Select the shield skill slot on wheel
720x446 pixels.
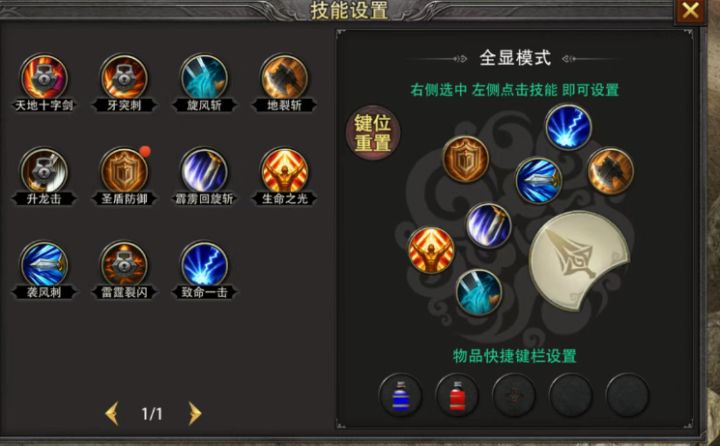tap(466, 159)
